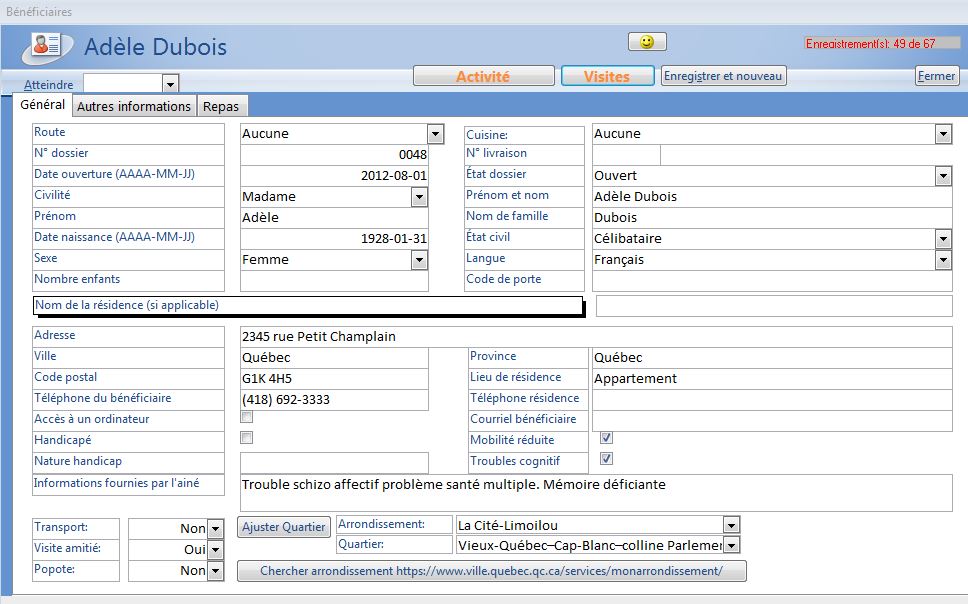Click the Chercher arrondissement link button

[x=491, y=571]
